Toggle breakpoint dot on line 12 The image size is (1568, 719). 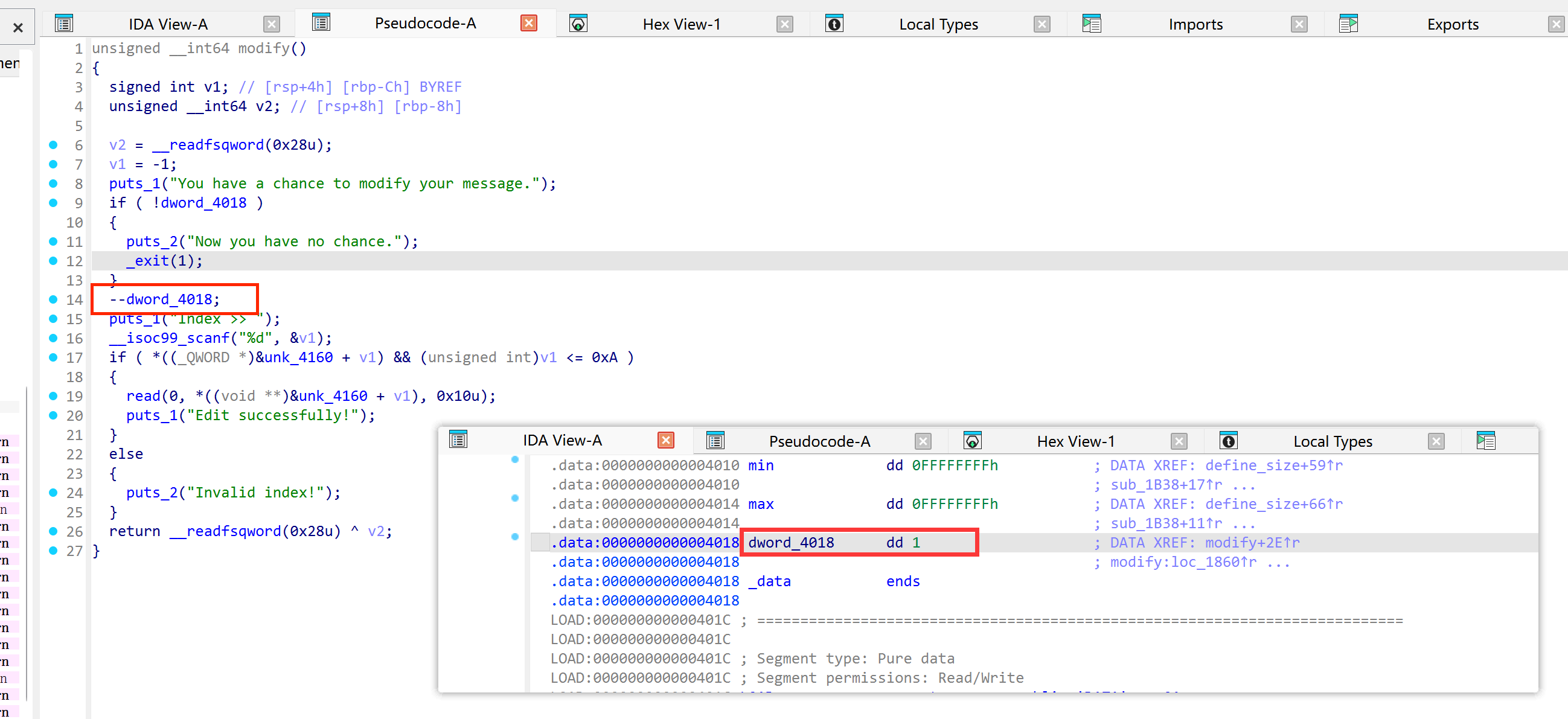click(53, 261)
